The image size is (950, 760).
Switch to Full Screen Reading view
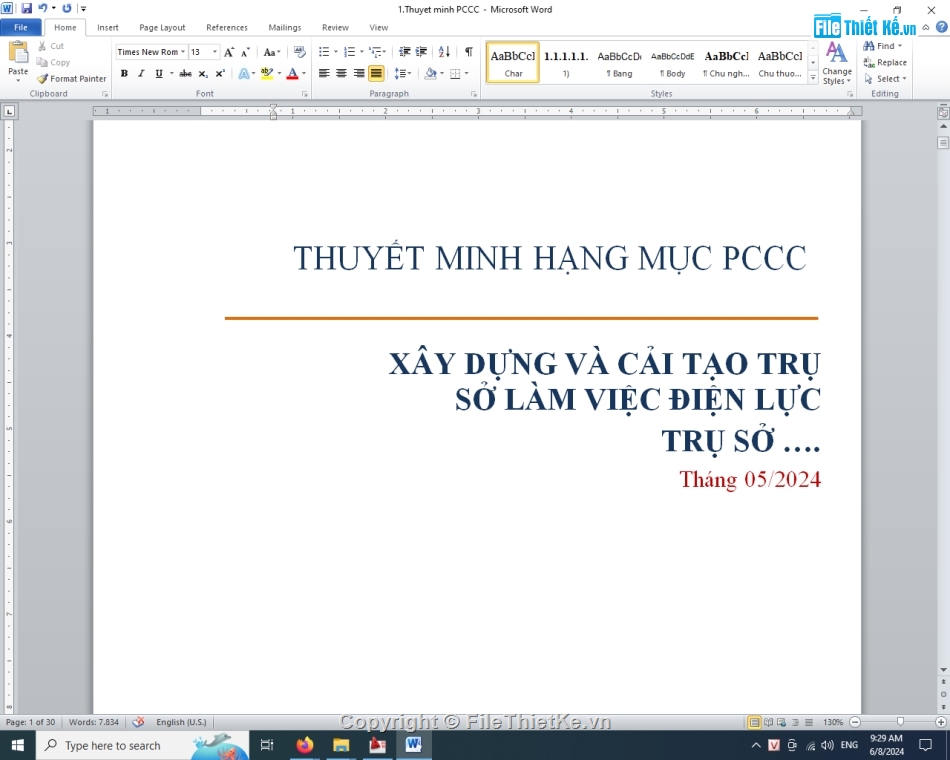pyautogui.click(x=768, y=722)
